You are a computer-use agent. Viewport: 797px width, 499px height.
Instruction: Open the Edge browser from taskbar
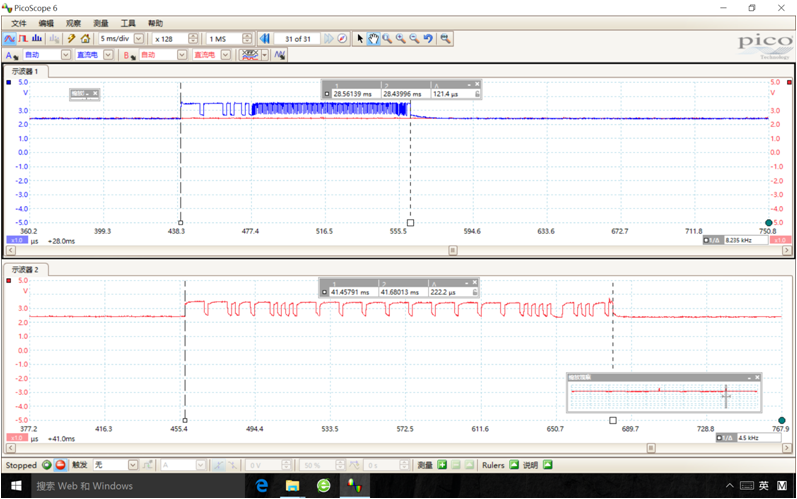pos(262,486)
